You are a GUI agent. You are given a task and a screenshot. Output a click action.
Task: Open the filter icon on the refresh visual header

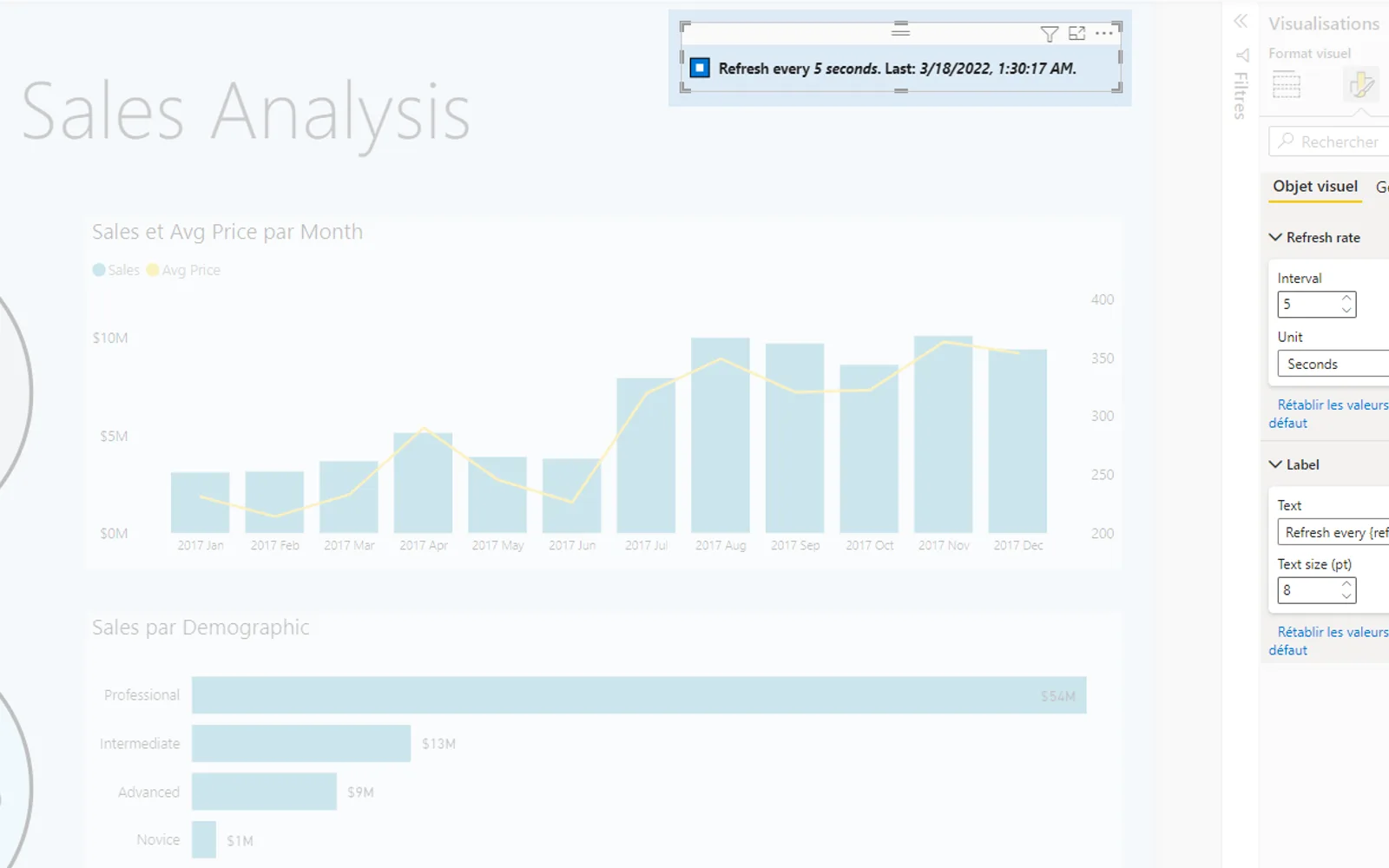pos(1049,34)
